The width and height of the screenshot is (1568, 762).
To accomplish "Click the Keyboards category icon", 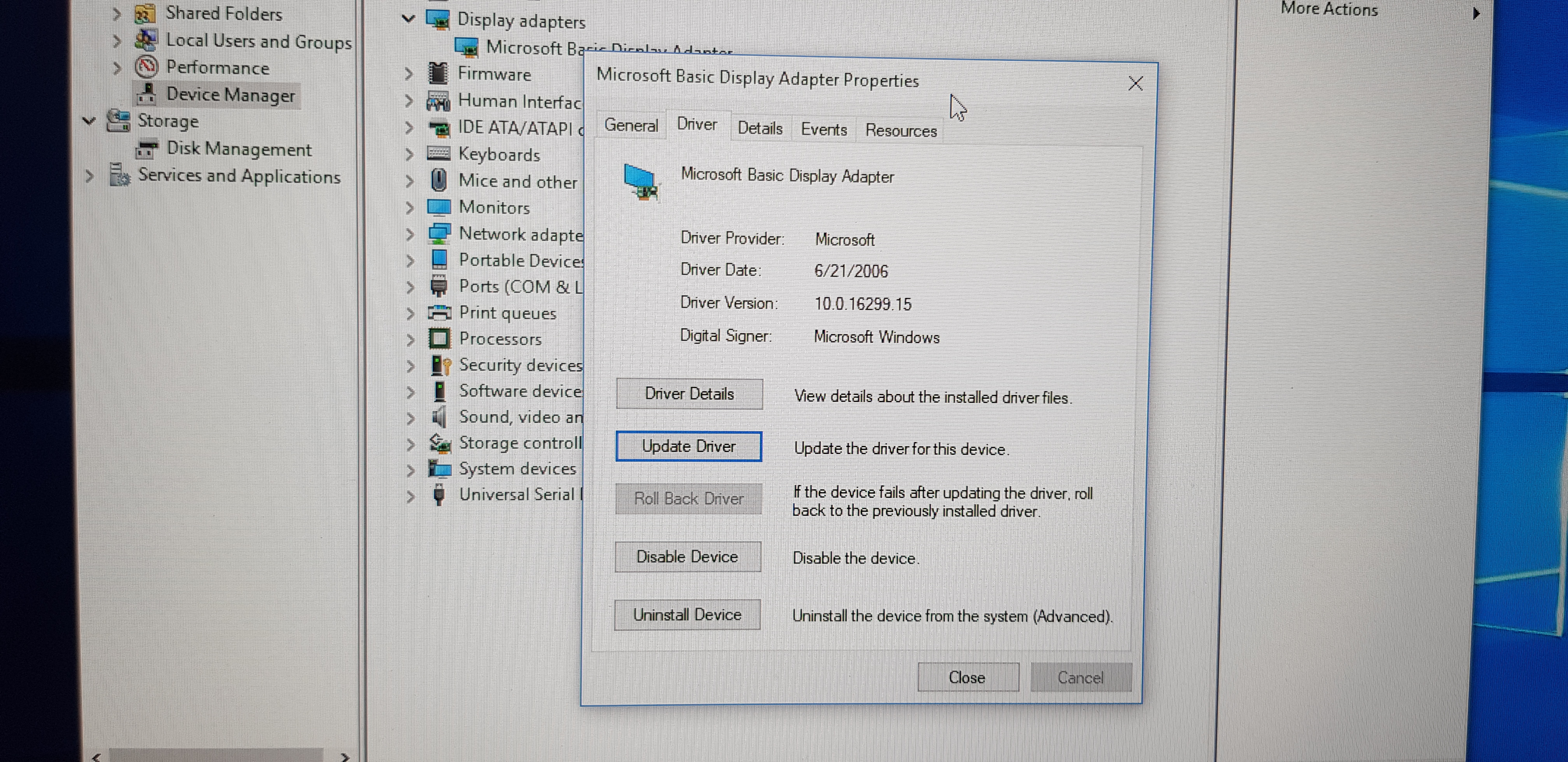I will coord(439,154).
